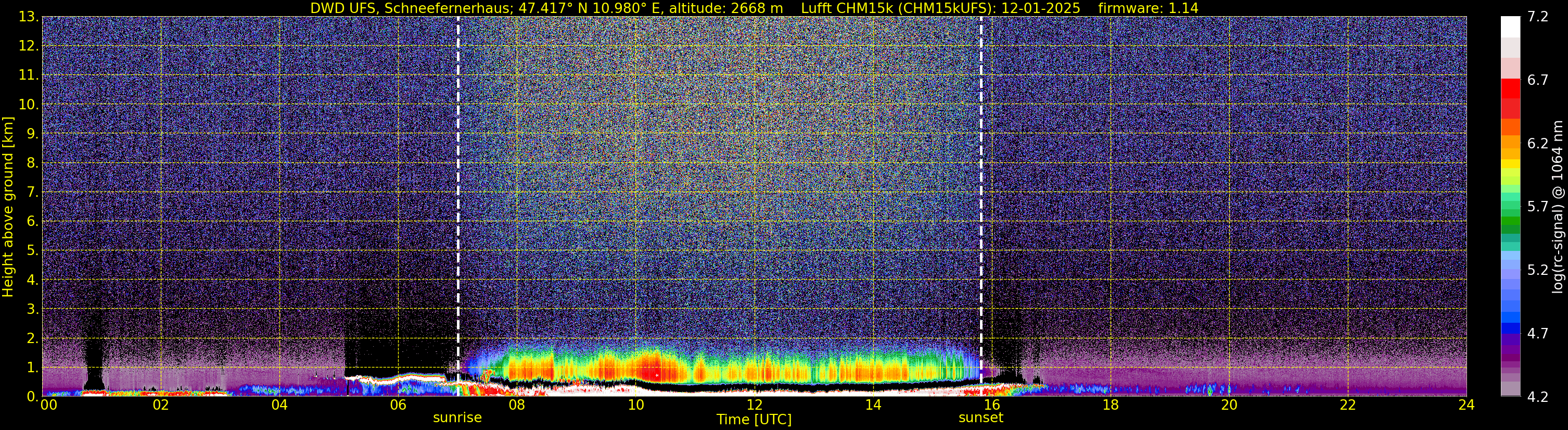The height and width of the screenshot is (430, 1568).
Task: Click the '4.7' colorbar value
Action: tap(1538, 334)
